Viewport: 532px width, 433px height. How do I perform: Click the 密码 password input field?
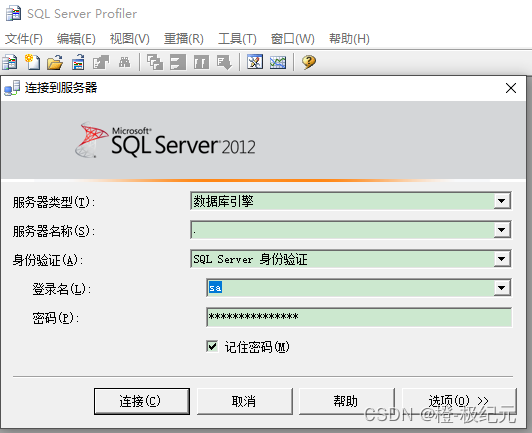coord(359,317)
